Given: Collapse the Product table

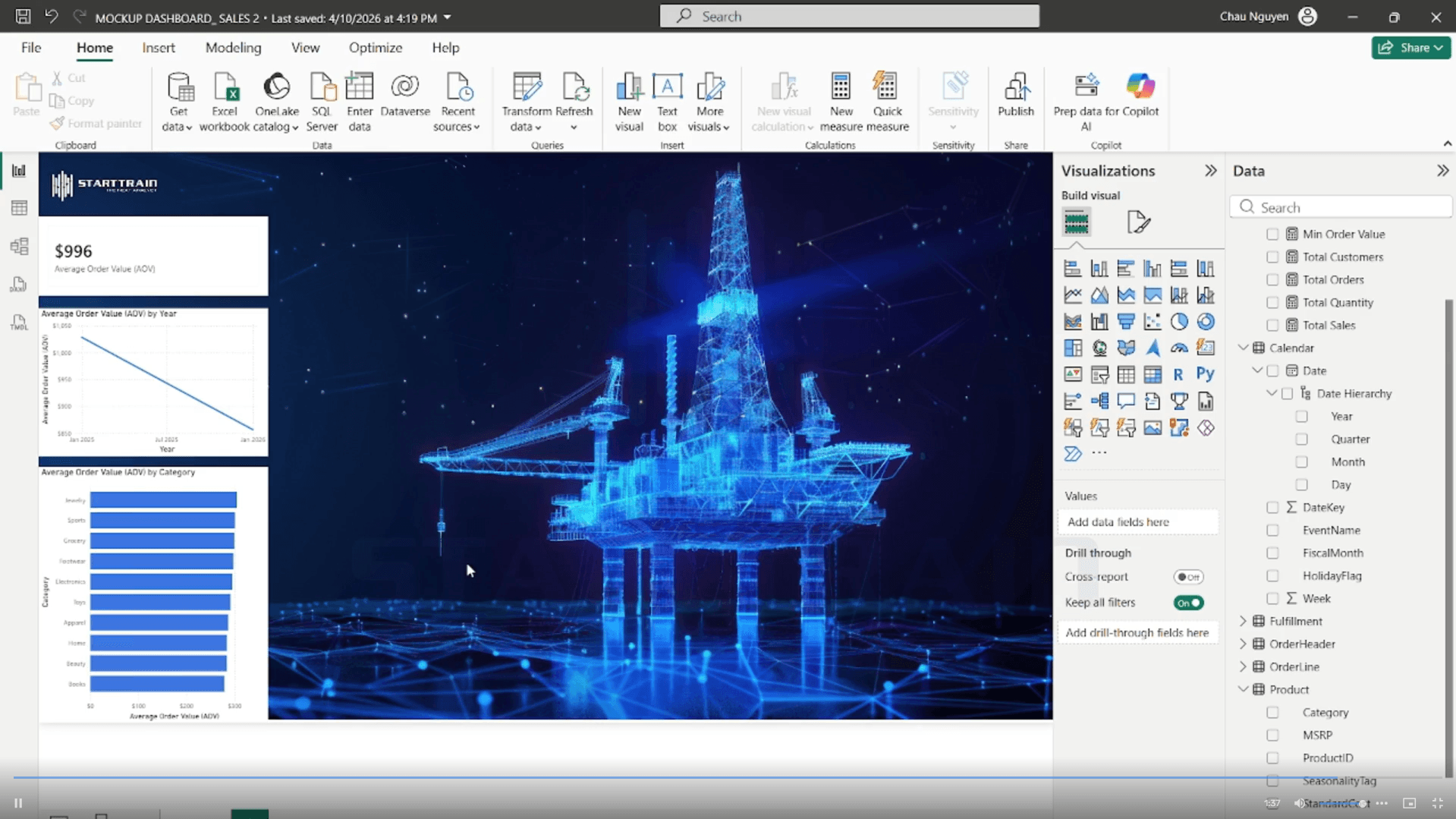Looking at the screenshot, I should [x=1243, y=689].
